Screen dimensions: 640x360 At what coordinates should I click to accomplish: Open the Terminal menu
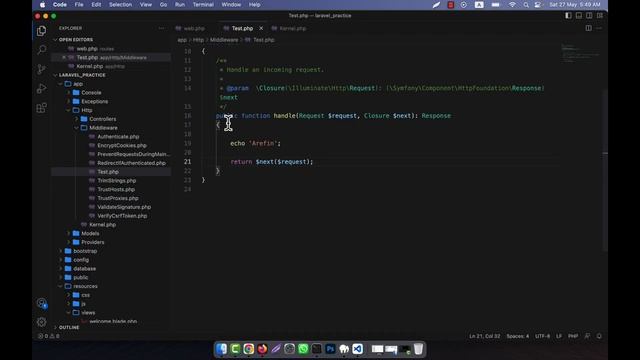point(203,5)
